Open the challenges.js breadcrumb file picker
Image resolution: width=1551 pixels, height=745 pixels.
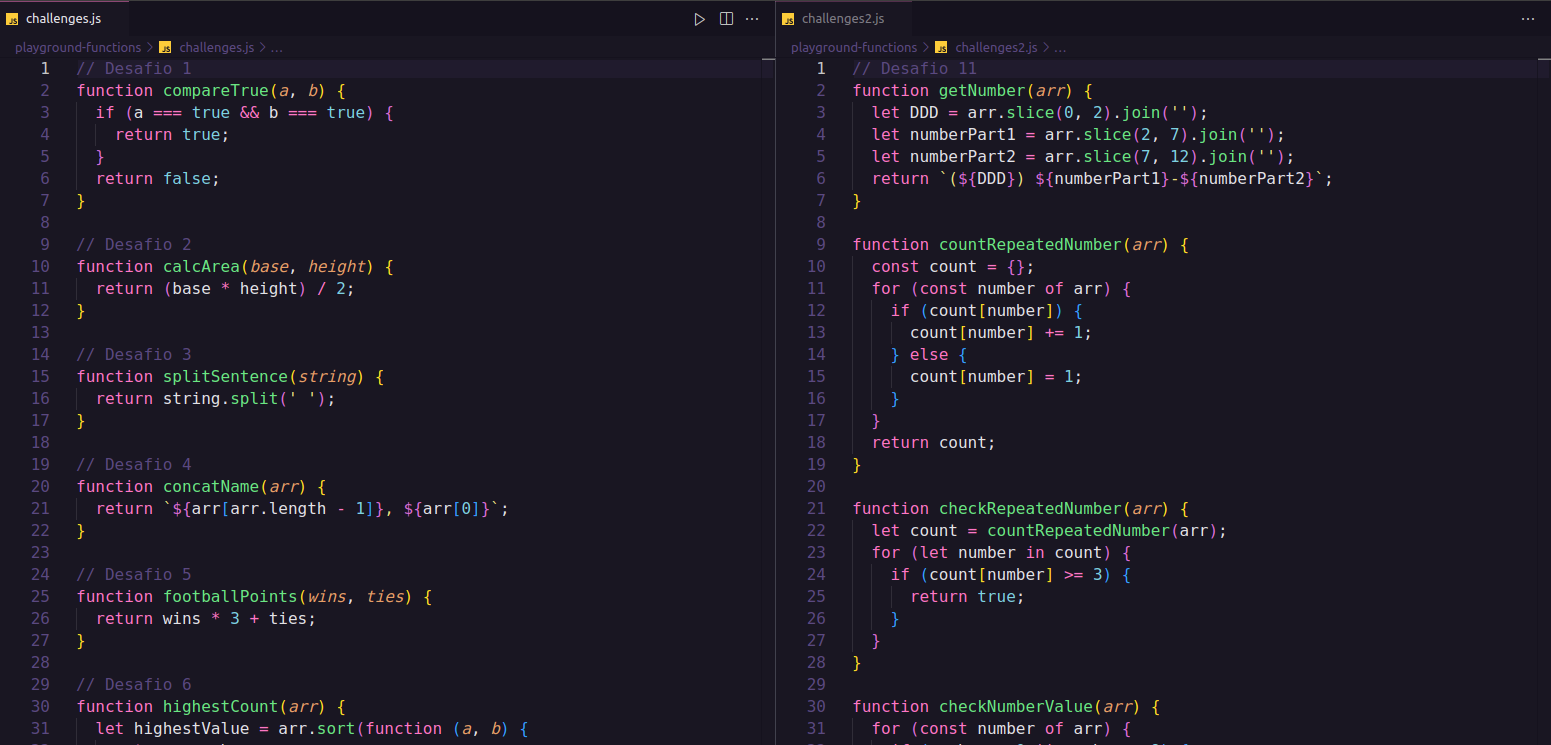tap(216, 47)
